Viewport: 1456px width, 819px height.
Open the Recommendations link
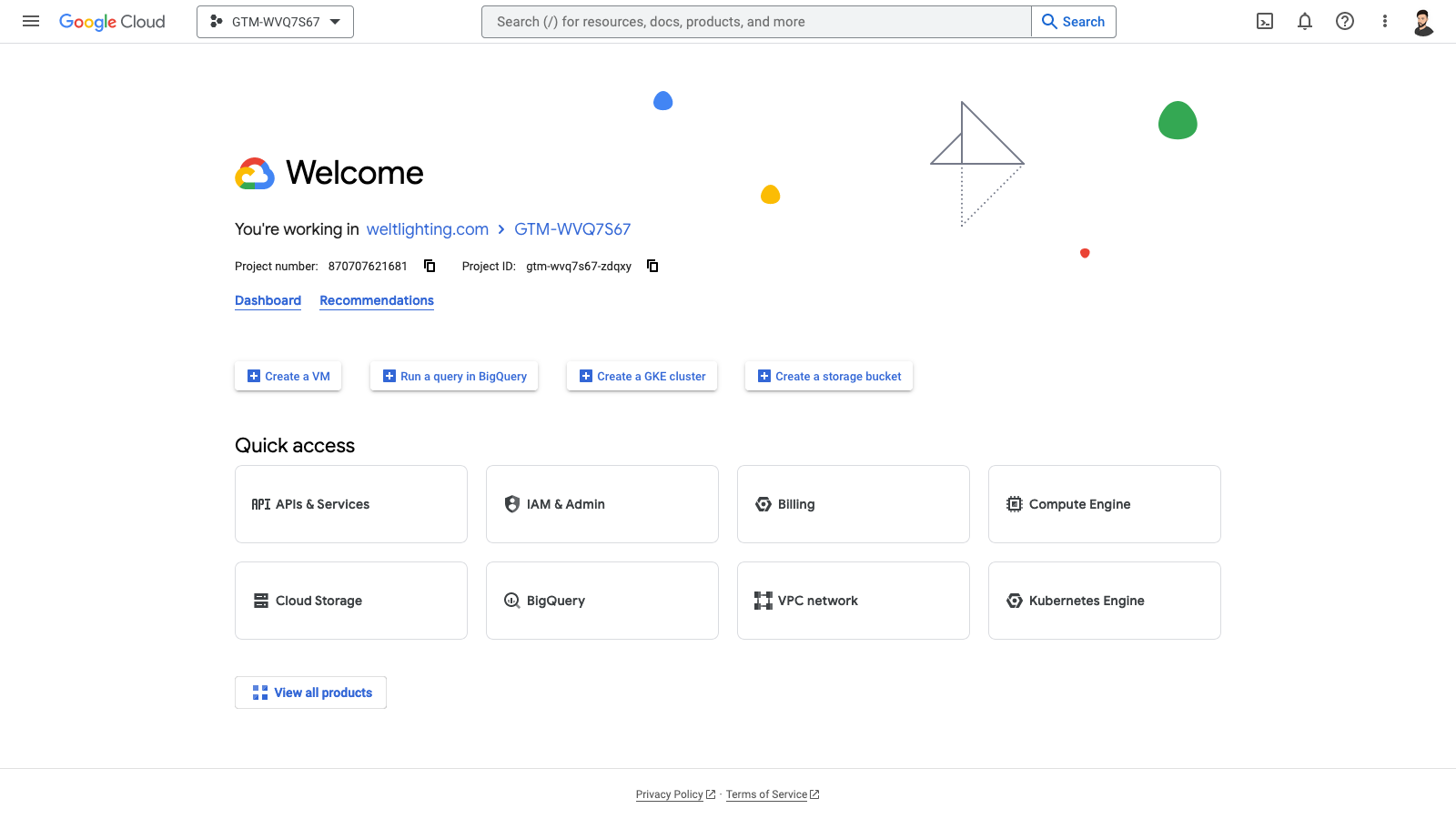tap(377, 300)
